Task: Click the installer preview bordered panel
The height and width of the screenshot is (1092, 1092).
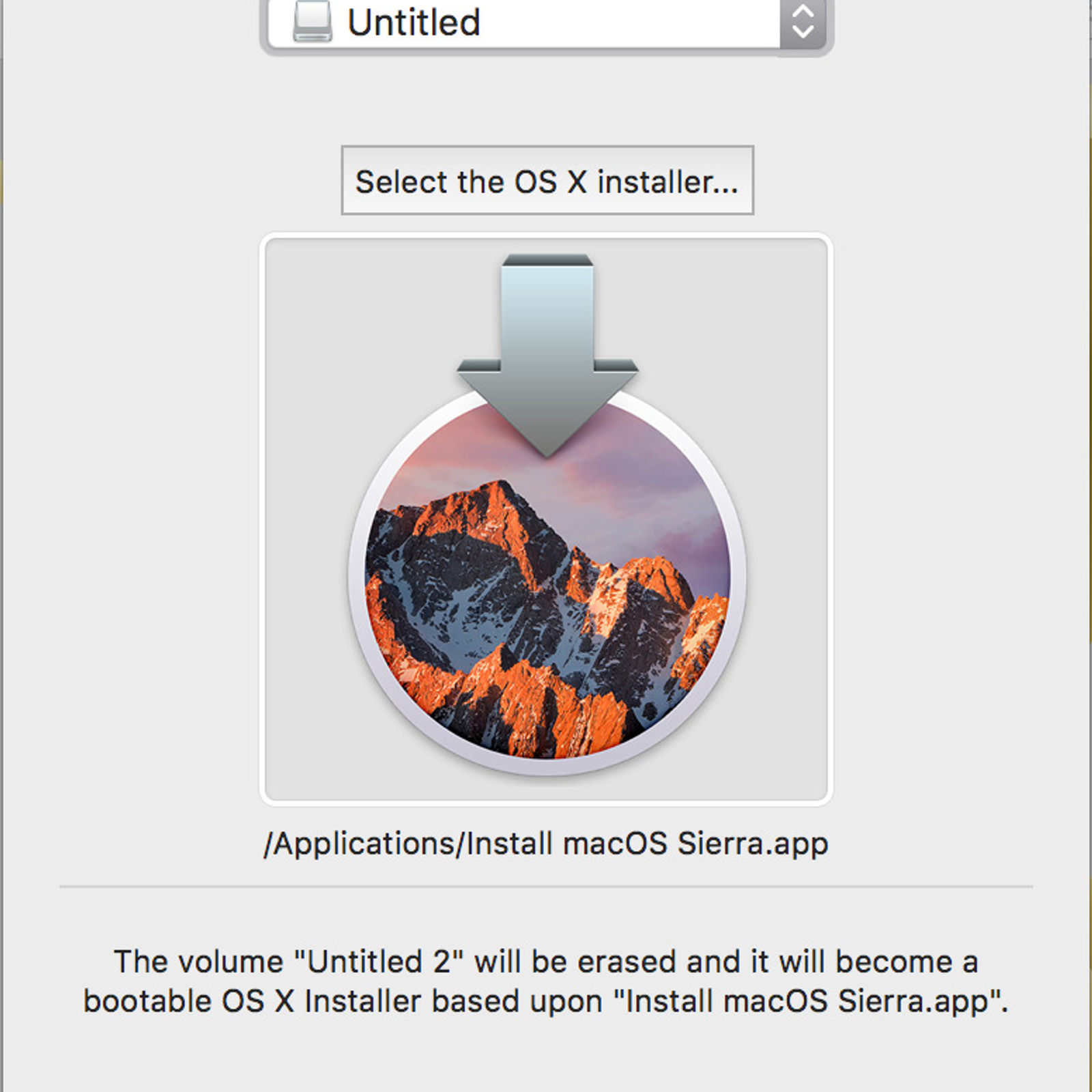Action: (546, 519)
